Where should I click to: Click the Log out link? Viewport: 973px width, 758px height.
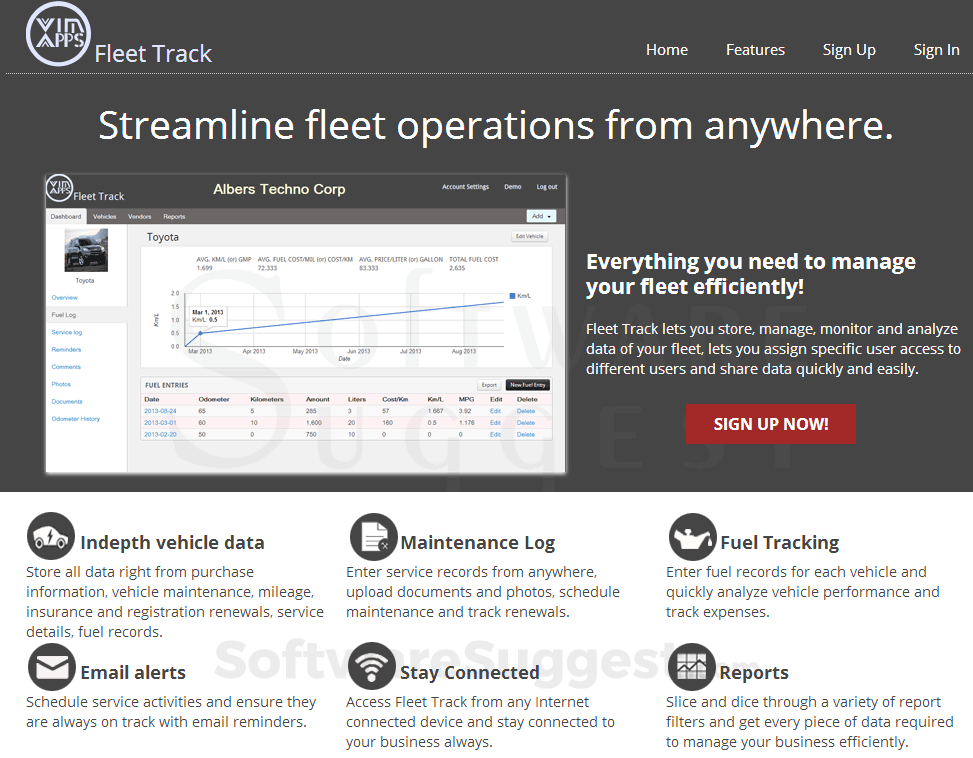click(547, 187)
